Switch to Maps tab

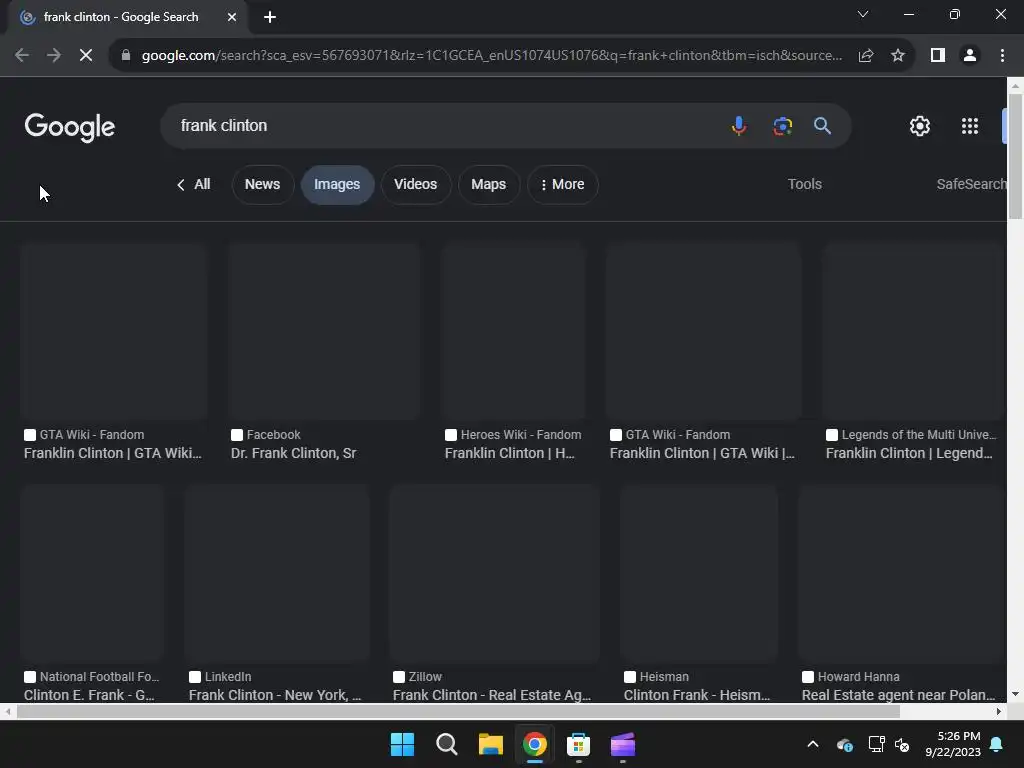point(488,184)
